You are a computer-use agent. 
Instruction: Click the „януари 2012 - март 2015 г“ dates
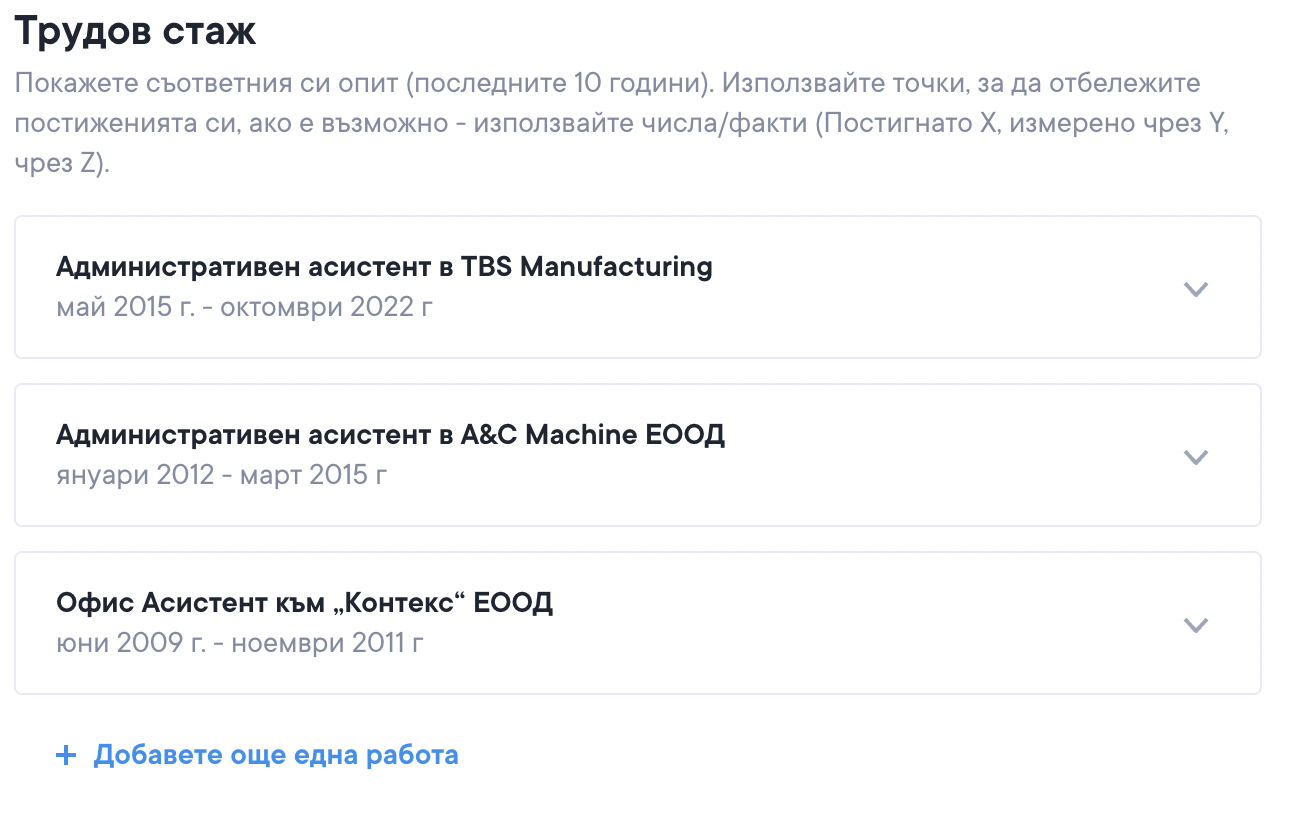[x=221, y=474]
